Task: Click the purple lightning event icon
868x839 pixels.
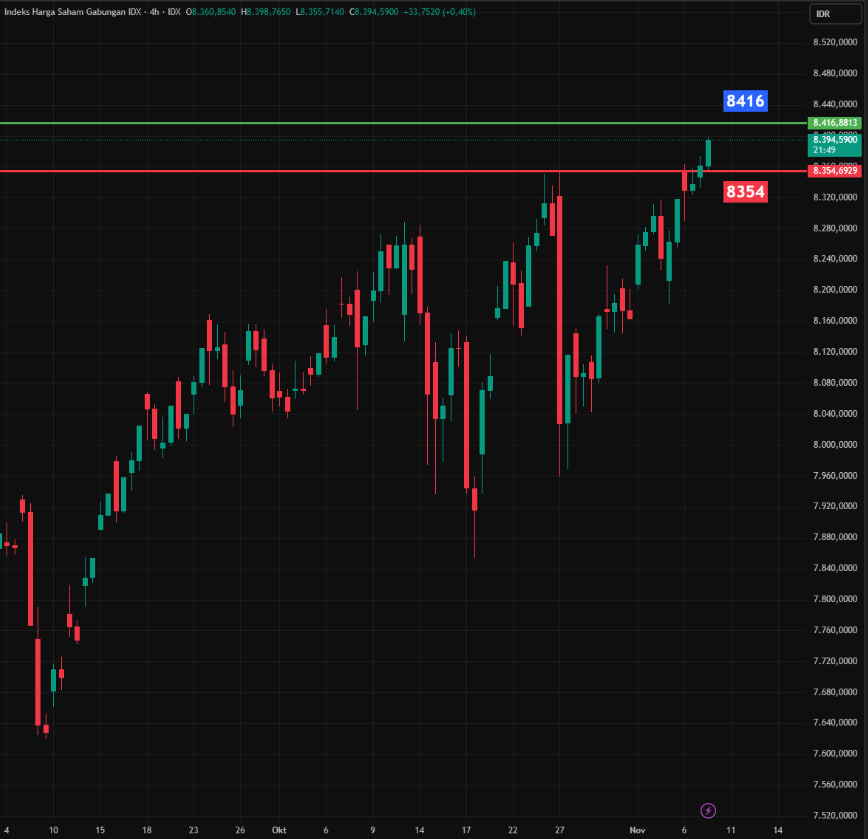Action: pos(708,810)
